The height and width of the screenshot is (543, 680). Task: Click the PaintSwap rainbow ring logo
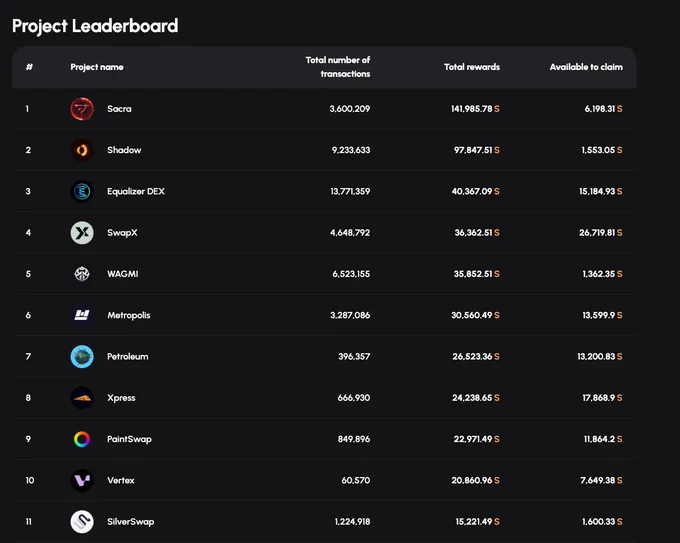click(82, 439)
